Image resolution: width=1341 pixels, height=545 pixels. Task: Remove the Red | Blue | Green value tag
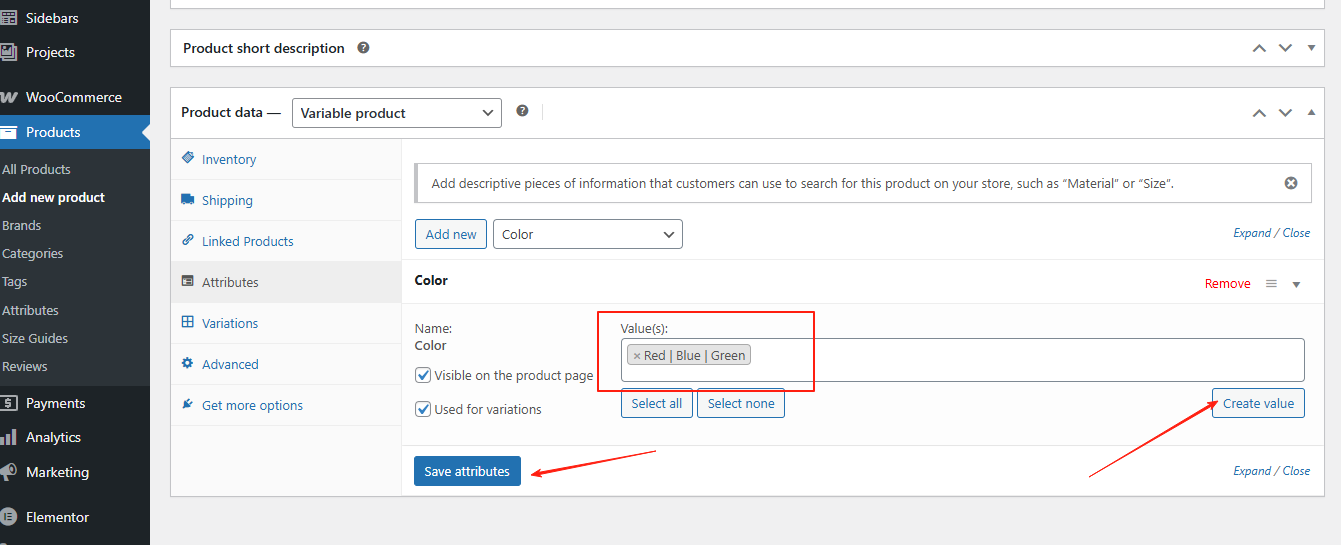pyautogui.click(x=637, y=356)
